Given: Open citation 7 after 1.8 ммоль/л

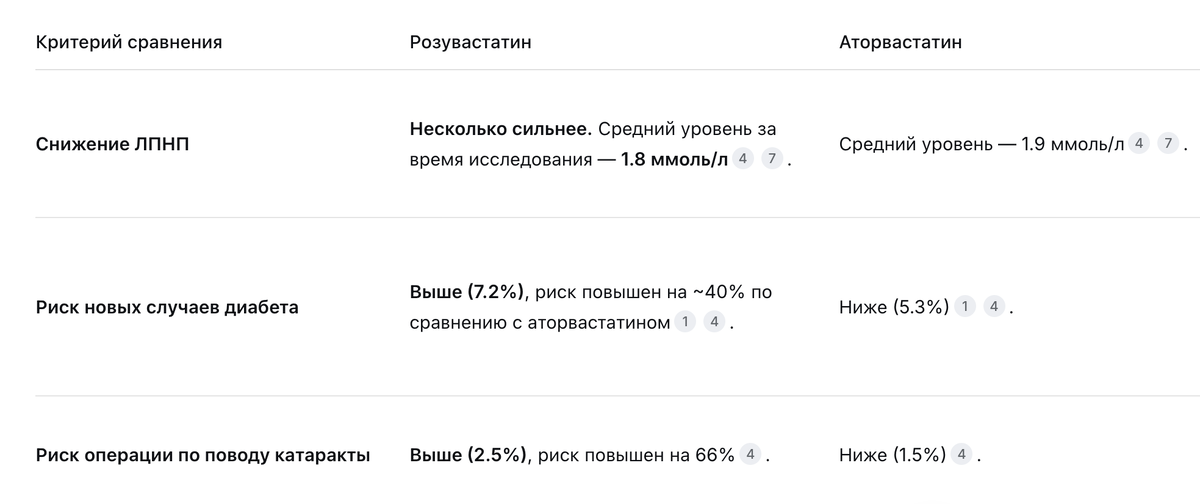Looking at the screenshot, I should pyautogui.click(x=771, y=159).
